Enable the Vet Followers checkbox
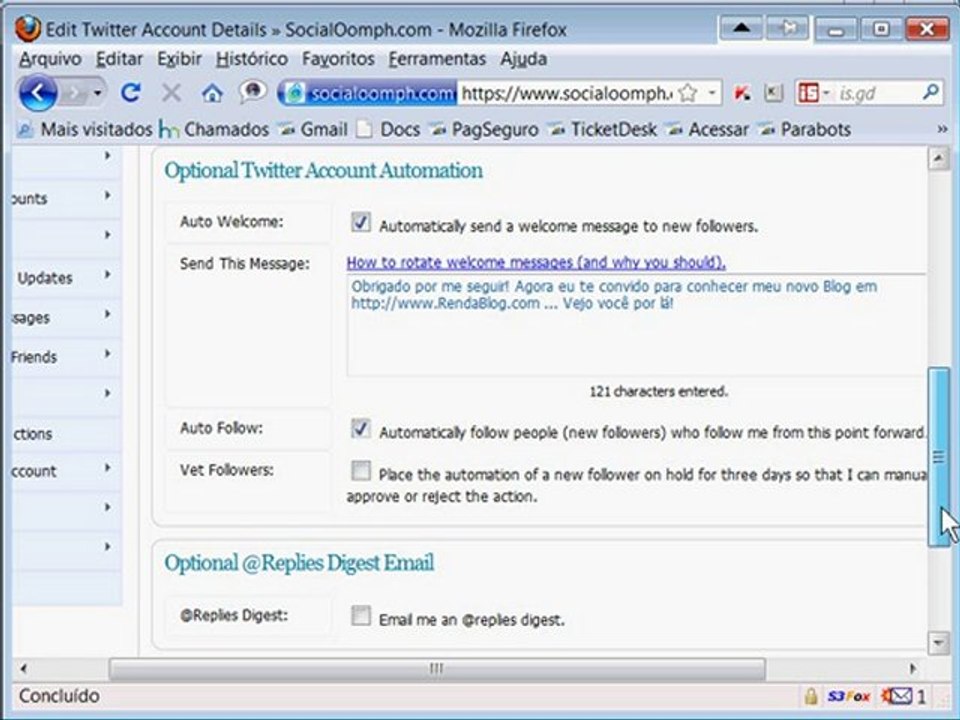 point(361,471)
